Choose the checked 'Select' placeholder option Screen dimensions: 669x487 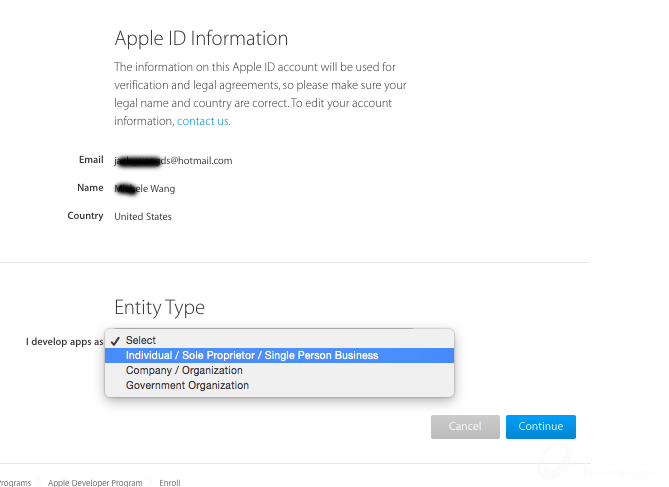tap(141, 340)
